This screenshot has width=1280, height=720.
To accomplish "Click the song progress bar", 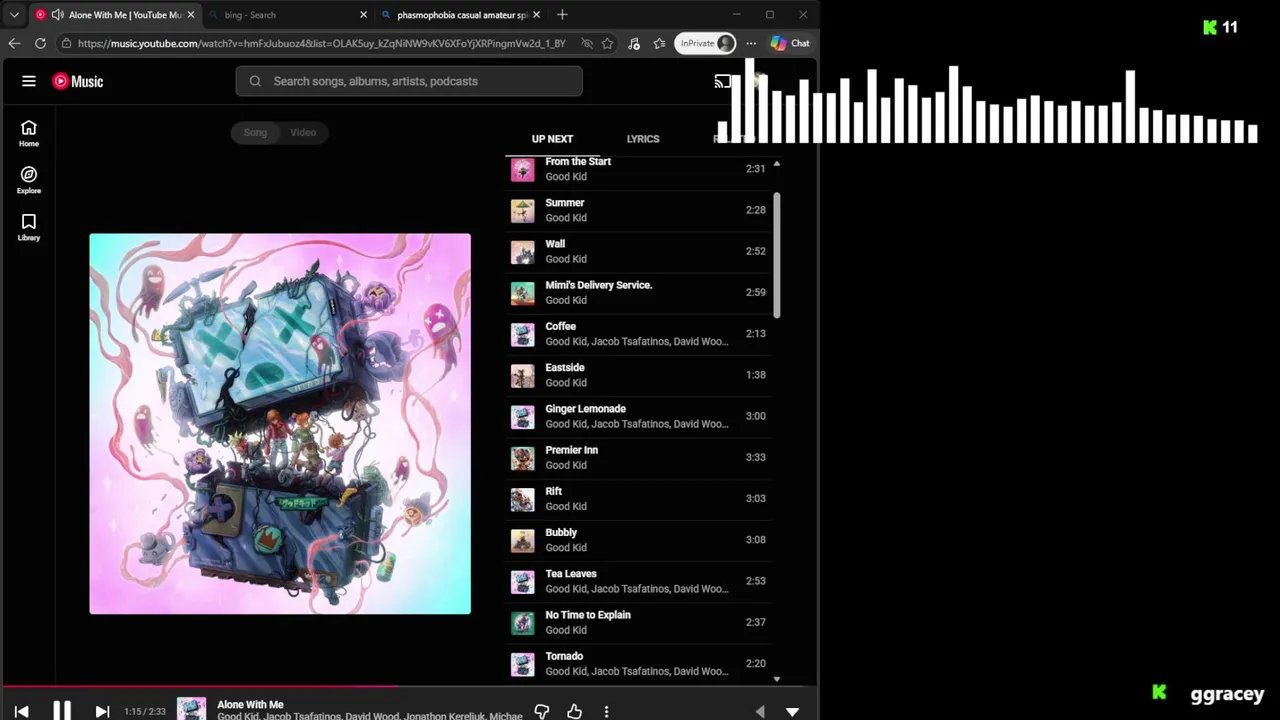I will pos(409,686).
